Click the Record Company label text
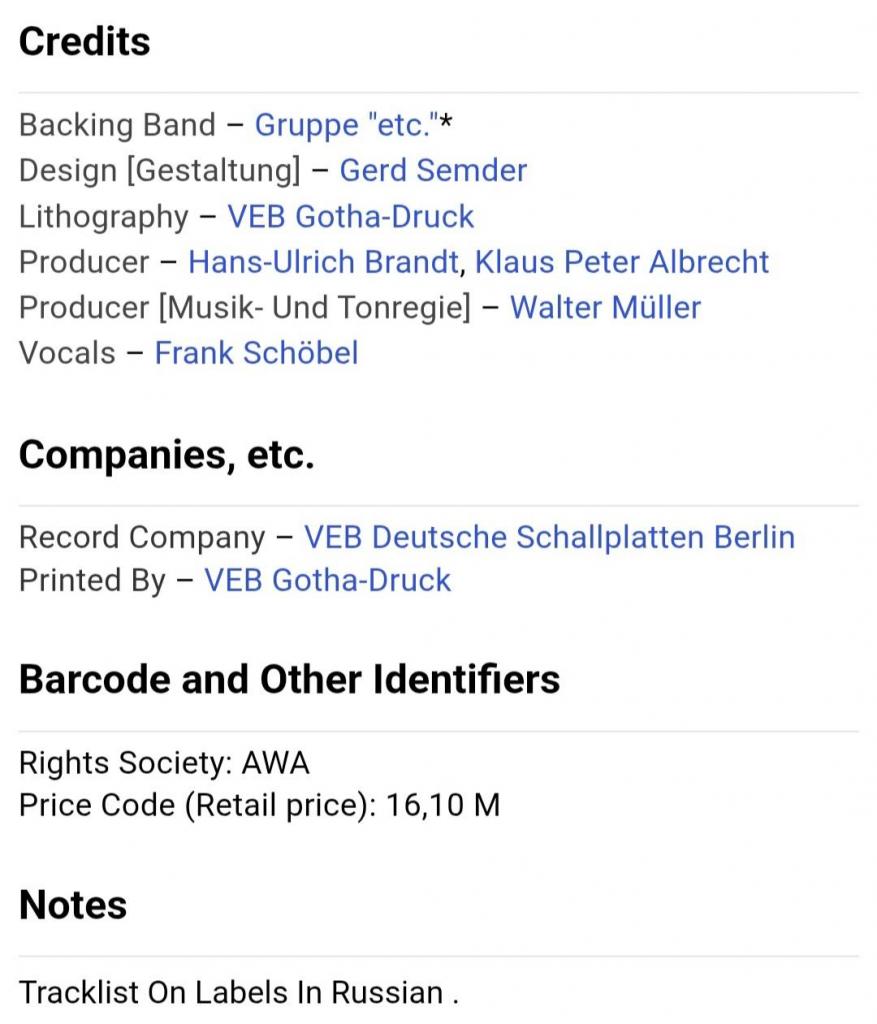The image size is (877, 1024). [141, 537]
